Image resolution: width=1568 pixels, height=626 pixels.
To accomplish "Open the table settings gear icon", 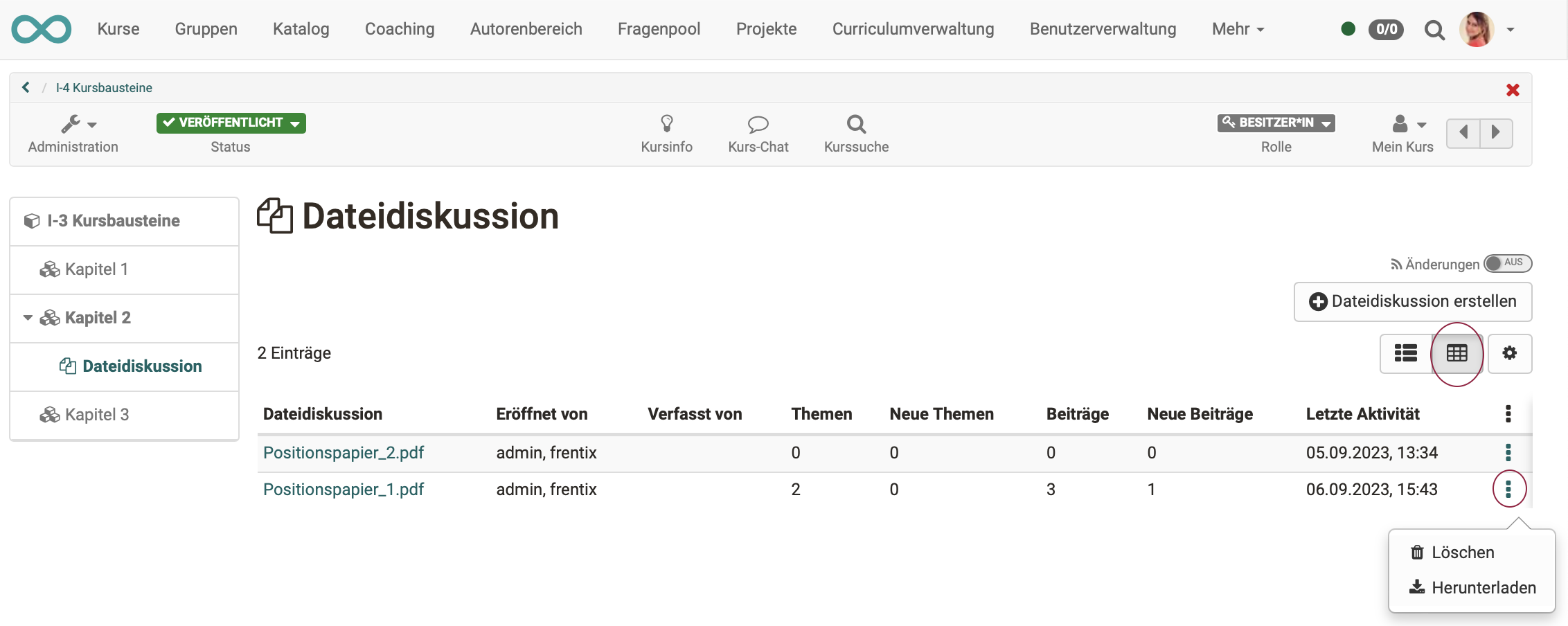I will 1511,353.
